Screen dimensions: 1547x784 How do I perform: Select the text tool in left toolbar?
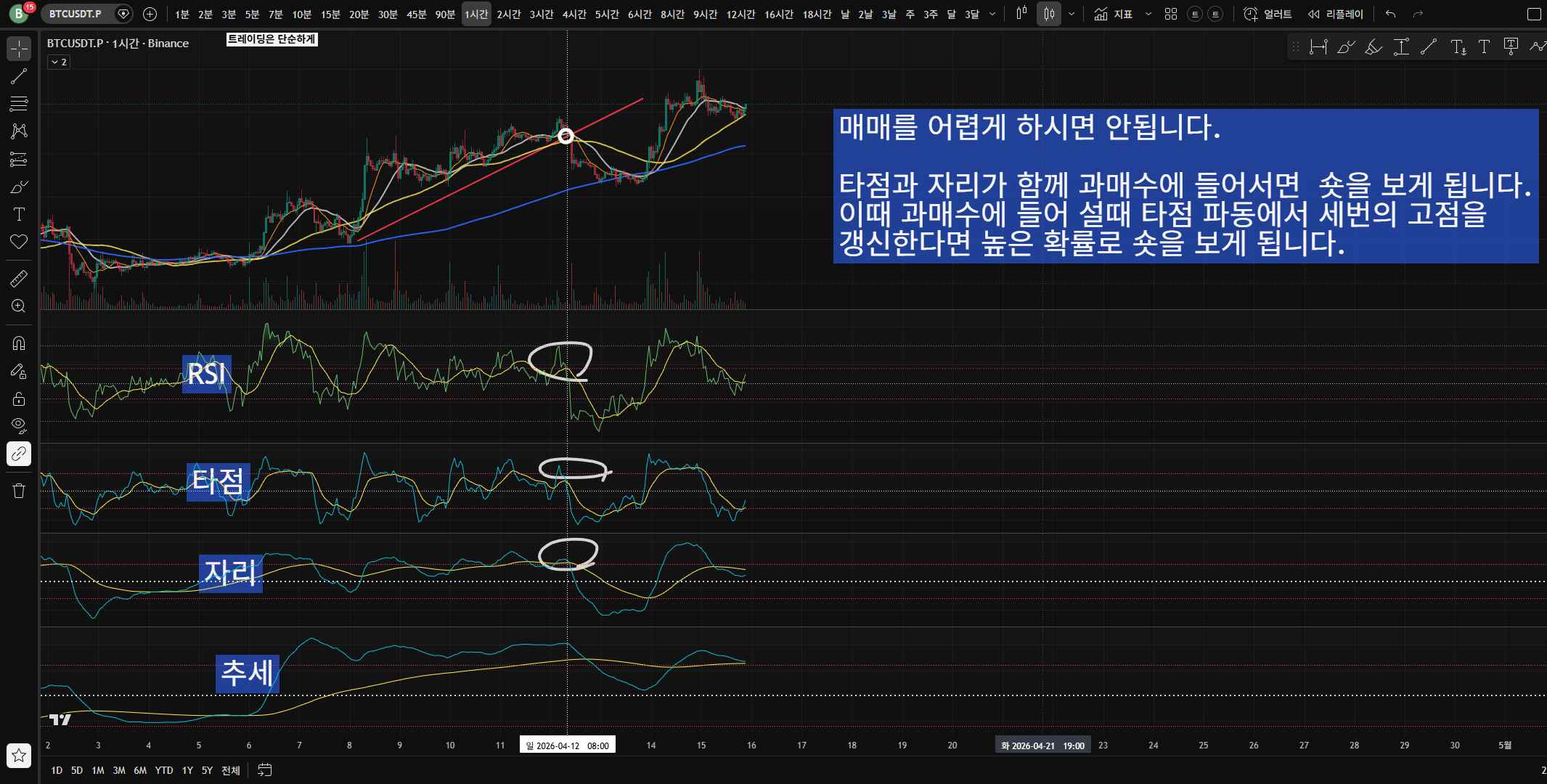pos(18,213)
